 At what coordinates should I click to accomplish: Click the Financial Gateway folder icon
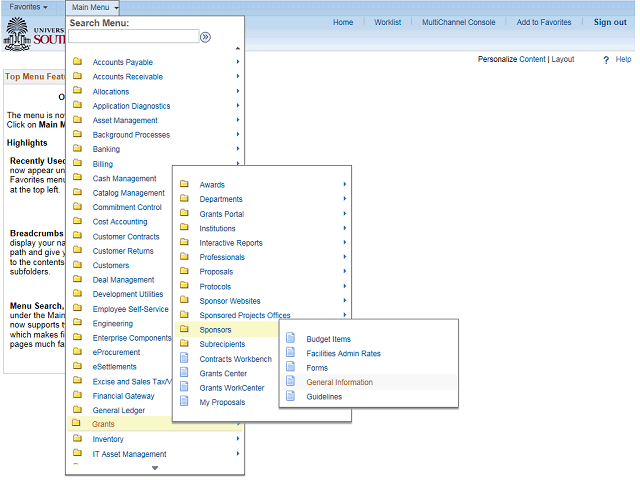[x=78, y=395]
